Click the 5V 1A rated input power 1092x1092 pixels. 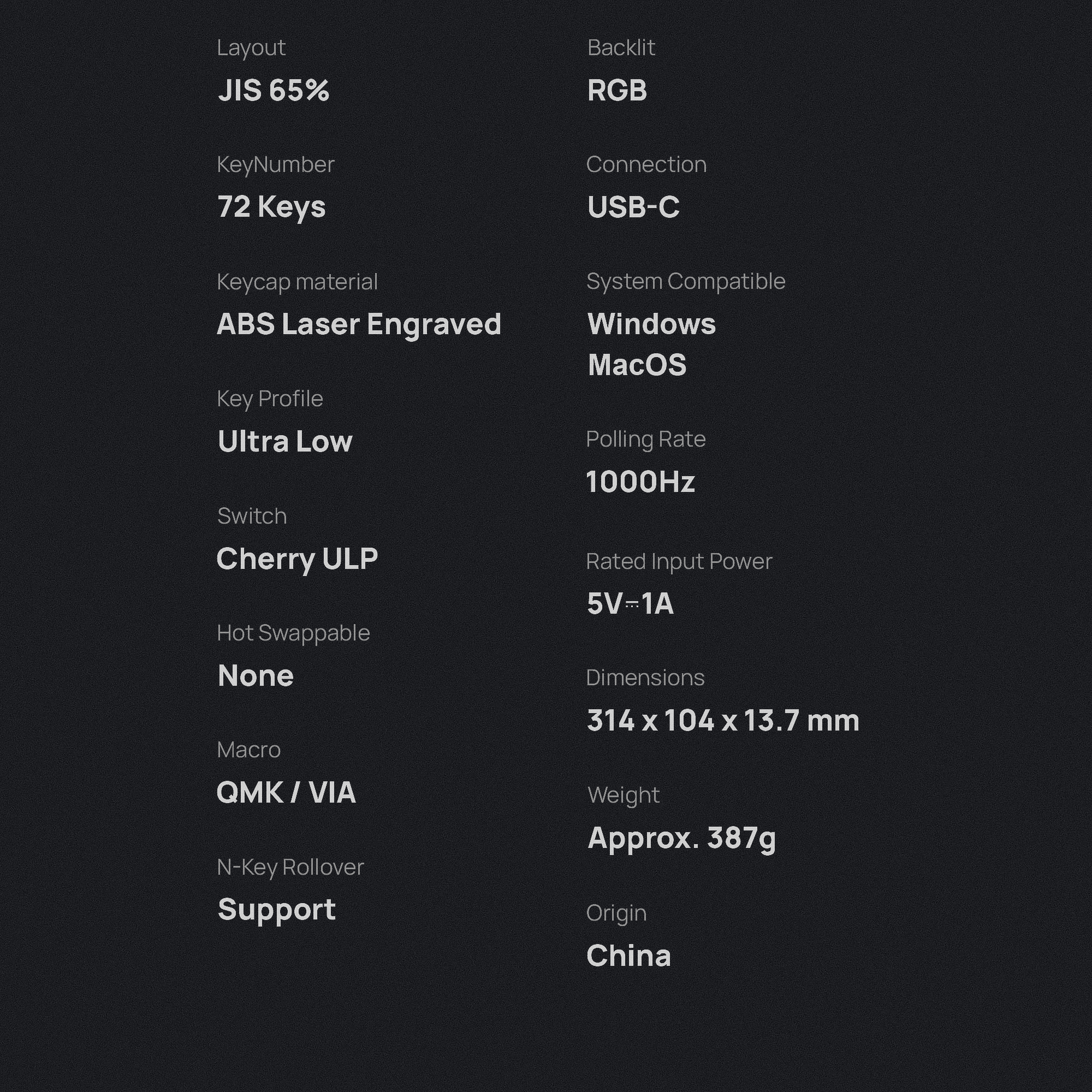point(630,604)
